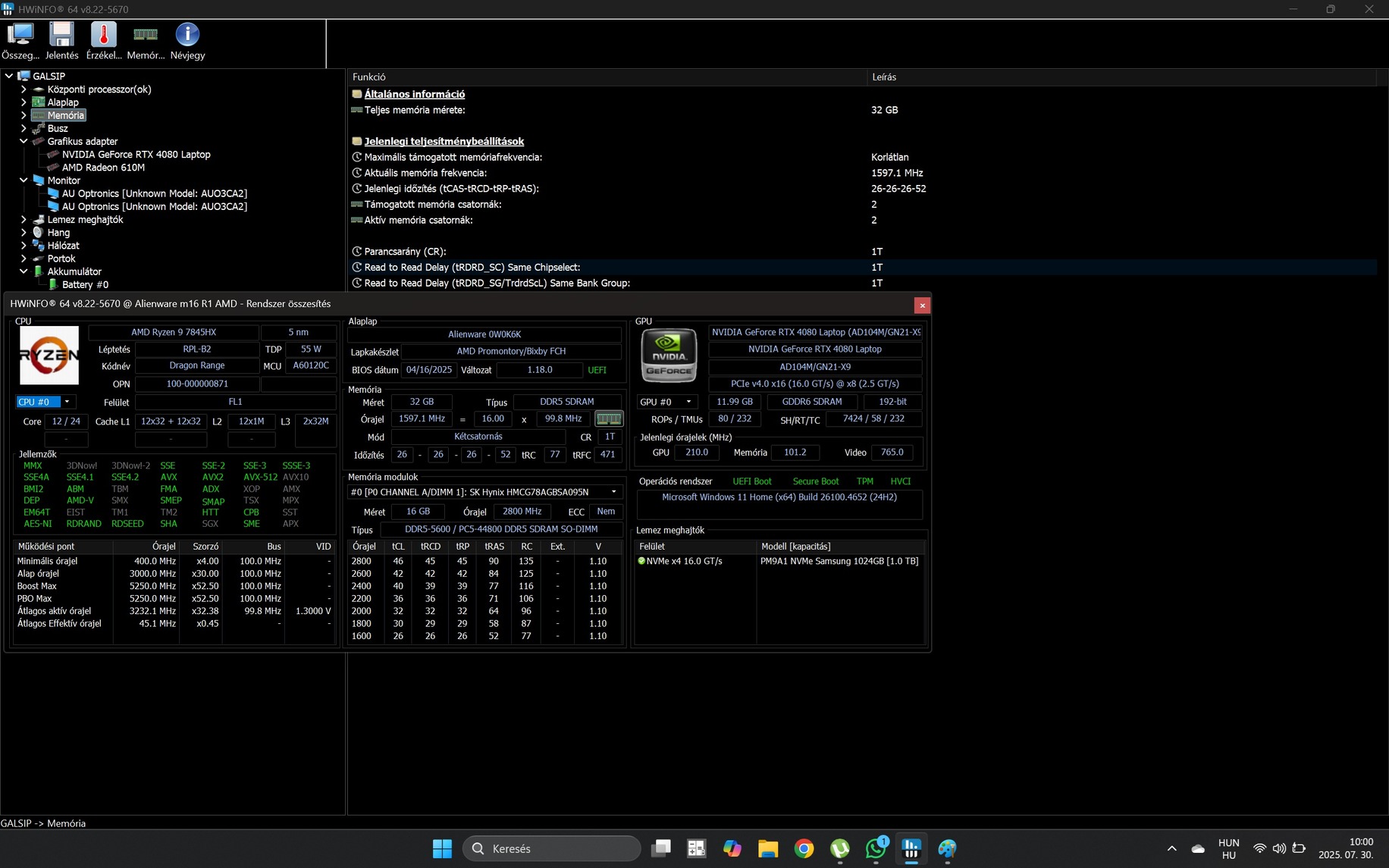1389x868 pixels.
Task: Open Névjegy via the info icon
Action: point(187,34)
